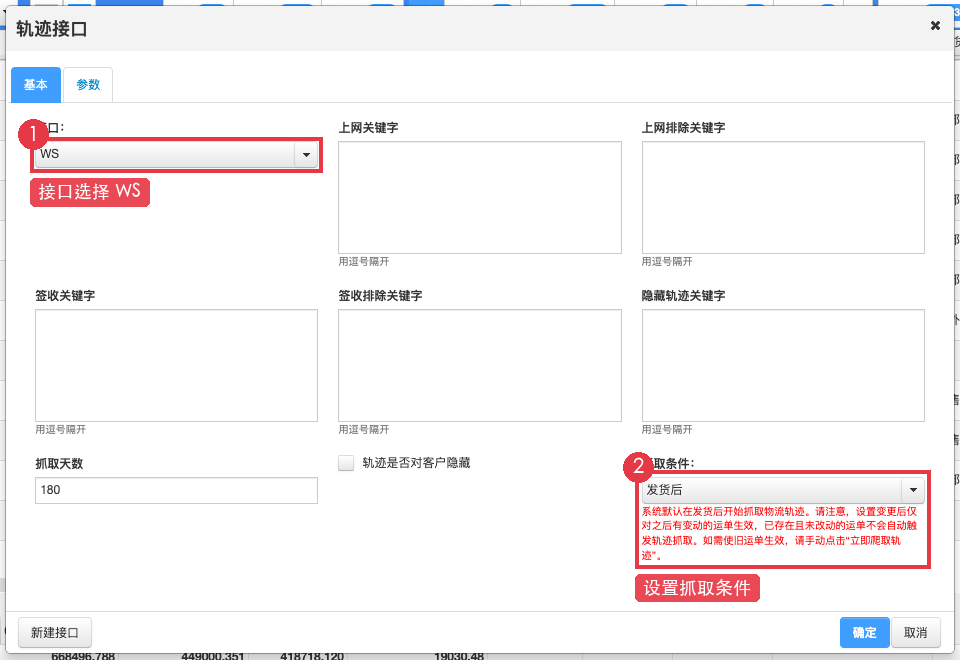
Task: Cancel the dialog with 取消
Action: [x=915, y=632]
